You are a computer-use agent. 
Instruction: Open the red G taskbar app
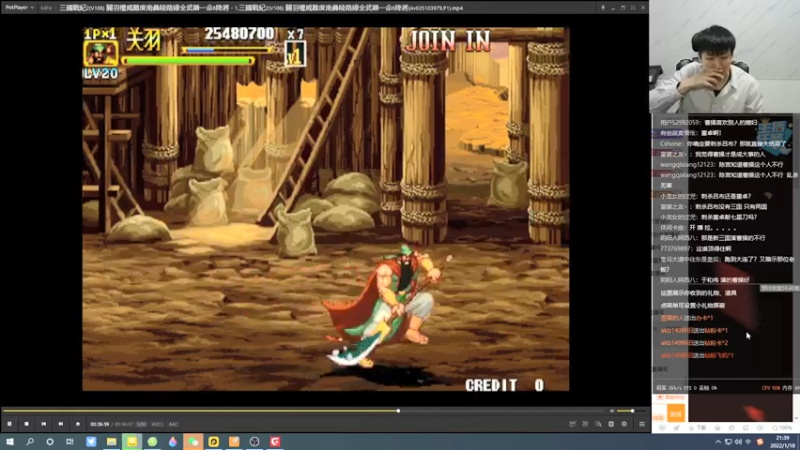(275, 441)
